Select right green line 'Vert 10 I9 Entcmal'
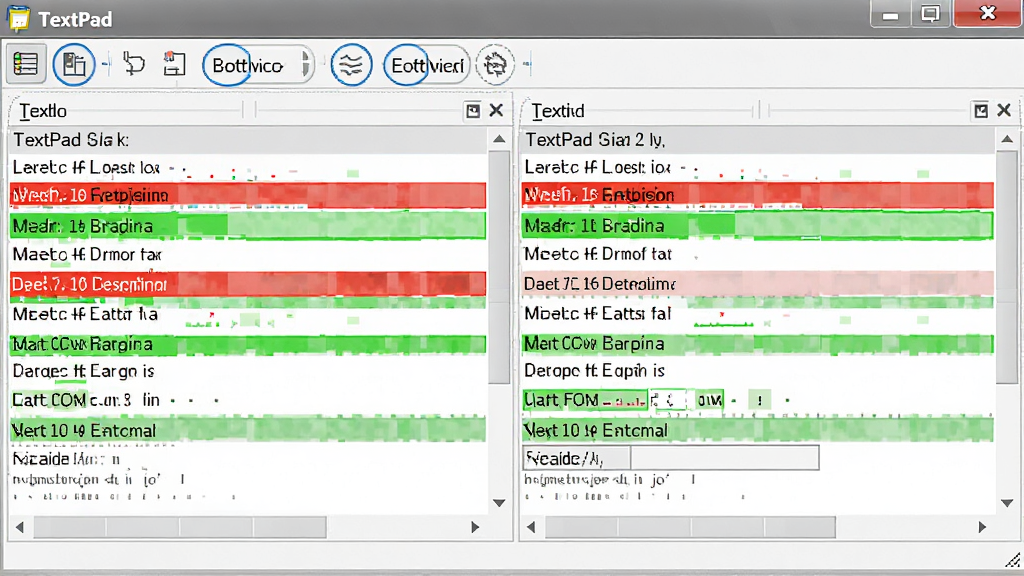The height and width of the screenshot is (576, 1024). pyautogui.click(x=758, y=430)
